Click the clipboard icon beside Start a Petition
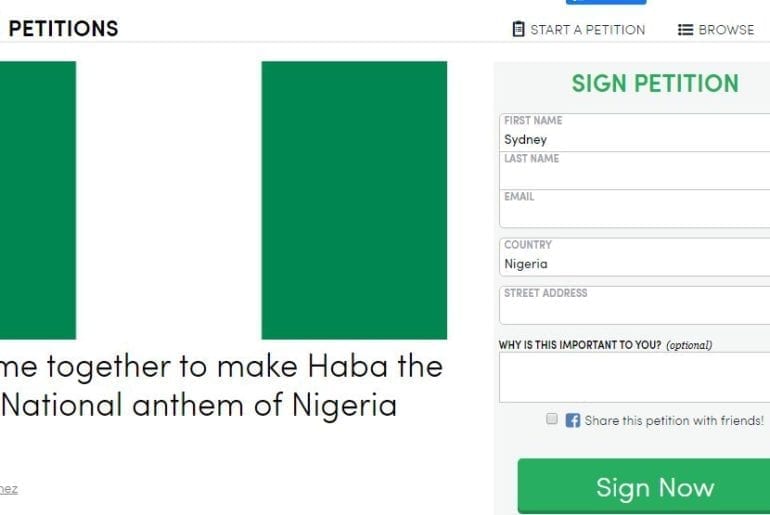The width and height of the screenshot is (770, 515). tap(518, 29)
